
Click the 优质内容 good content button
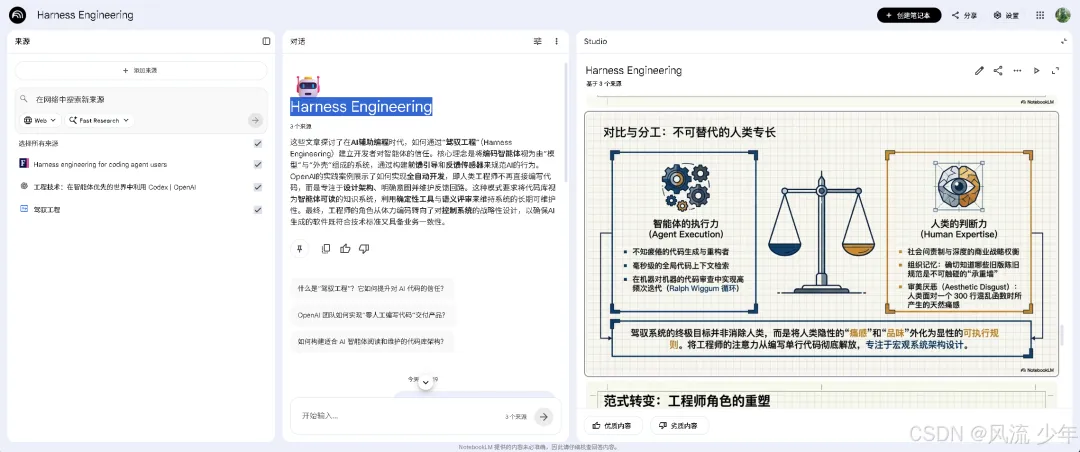pos(611,426)
